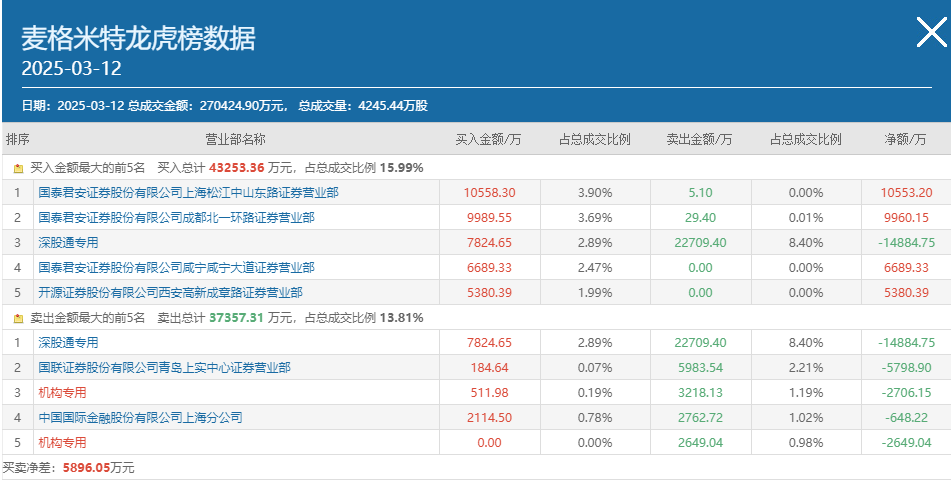951x480 pixels.
Task: Open 国泰君安证券成都北一环路证券营业部 link
Action: [x=176, y=217]
